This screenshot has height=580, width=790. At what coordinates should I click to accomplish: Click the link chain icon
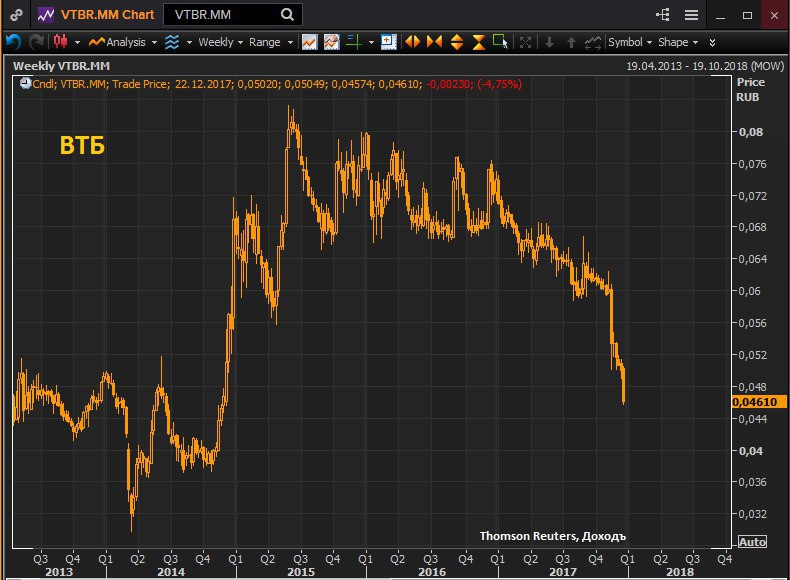click(16, 15)
